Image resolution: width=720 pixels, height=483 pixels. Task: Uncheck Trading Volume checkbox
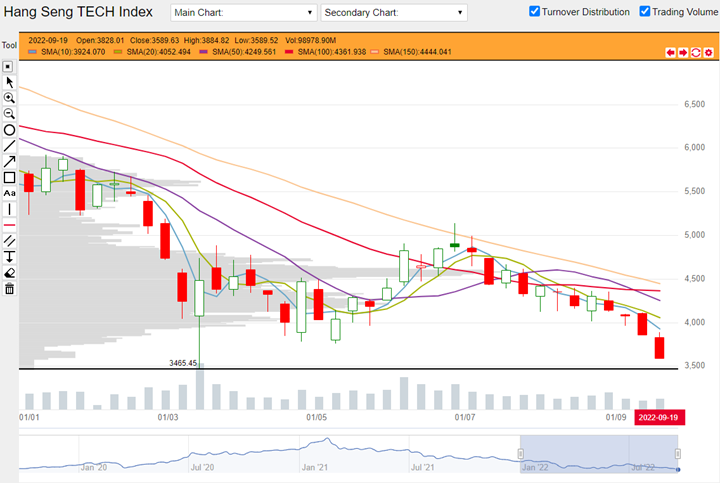tap(645, 11)
